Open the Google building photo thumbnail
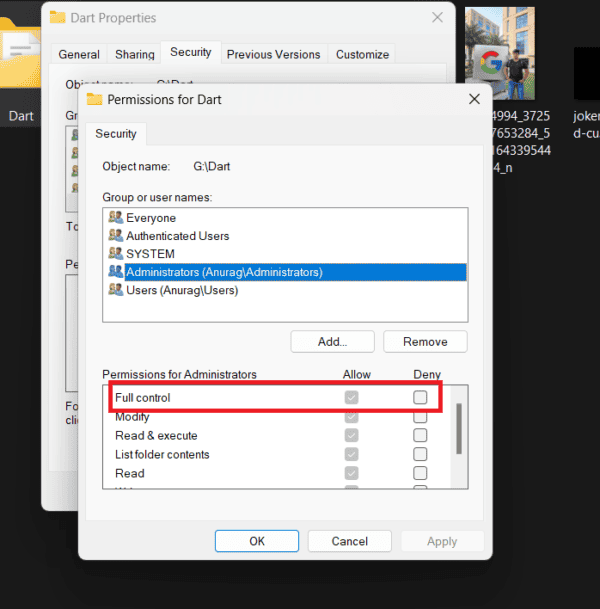Viewport: 600px width, 609px height. (x=500, y=53)
